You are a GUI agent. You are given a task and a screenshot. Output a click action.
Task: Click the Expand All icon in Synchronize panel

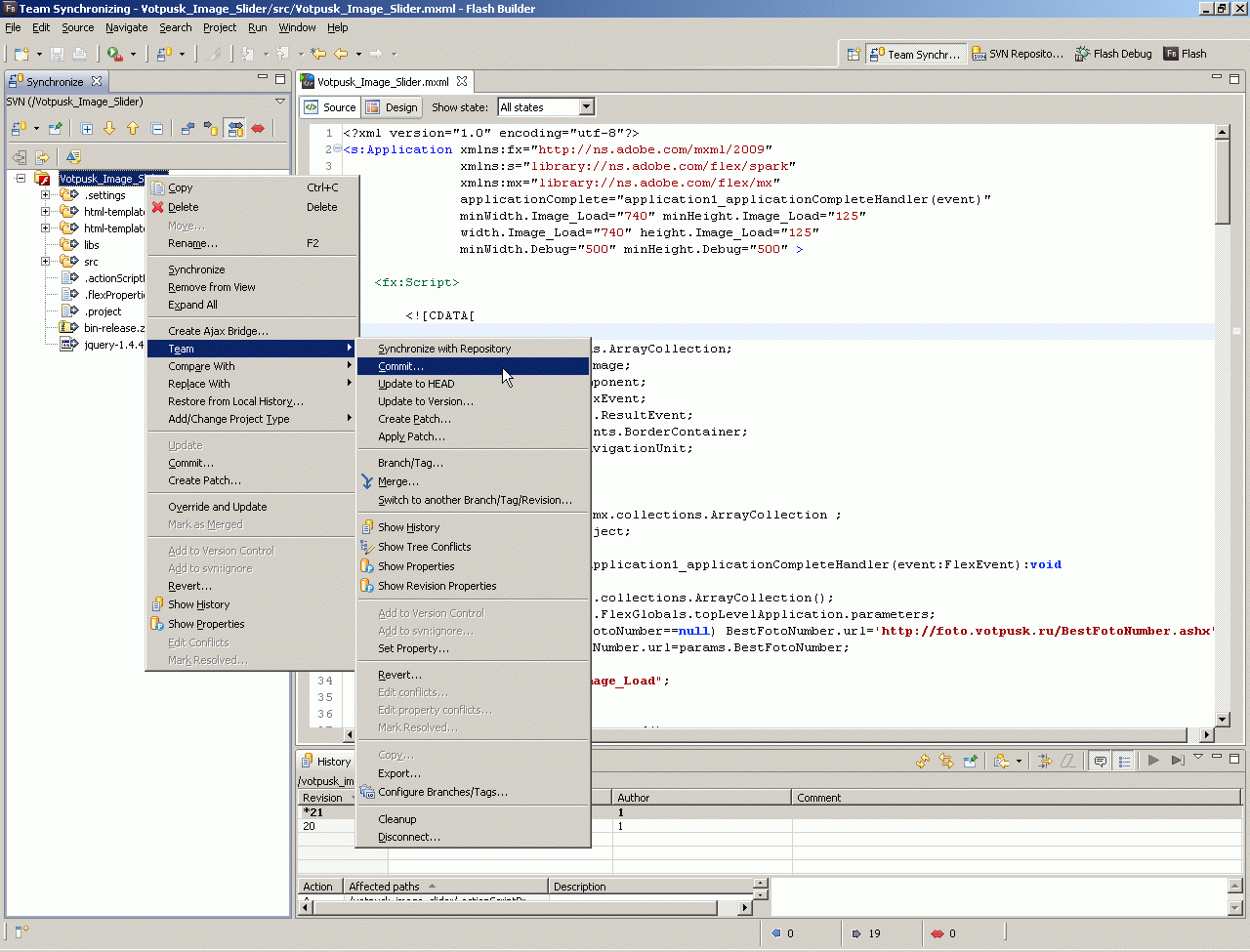click(87, 128)
